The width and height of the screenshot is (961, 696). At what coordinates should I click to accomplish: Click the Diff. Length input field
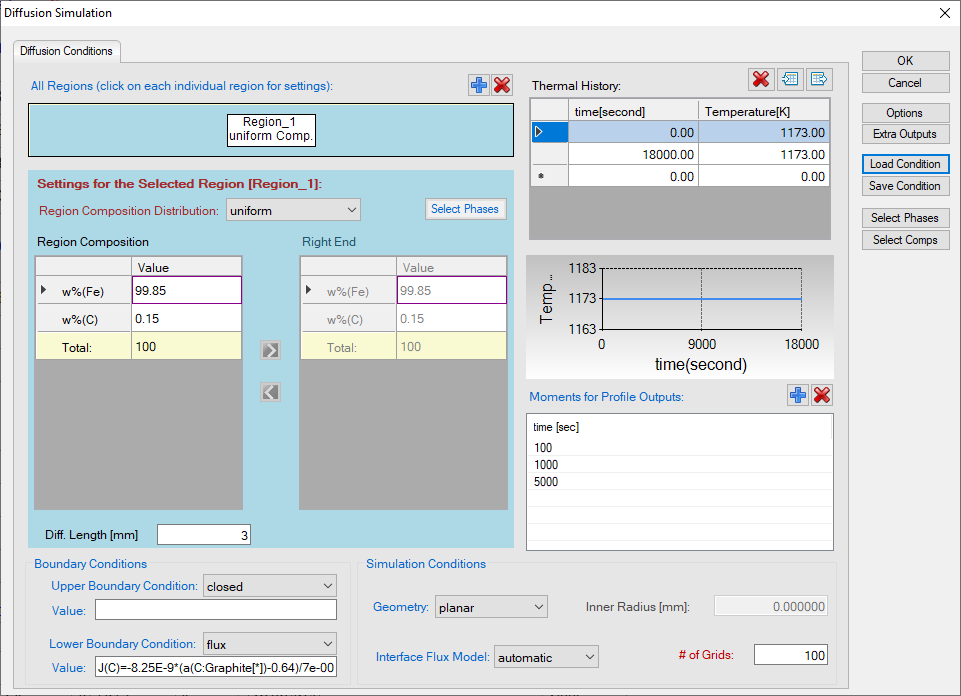pos(203,535)
